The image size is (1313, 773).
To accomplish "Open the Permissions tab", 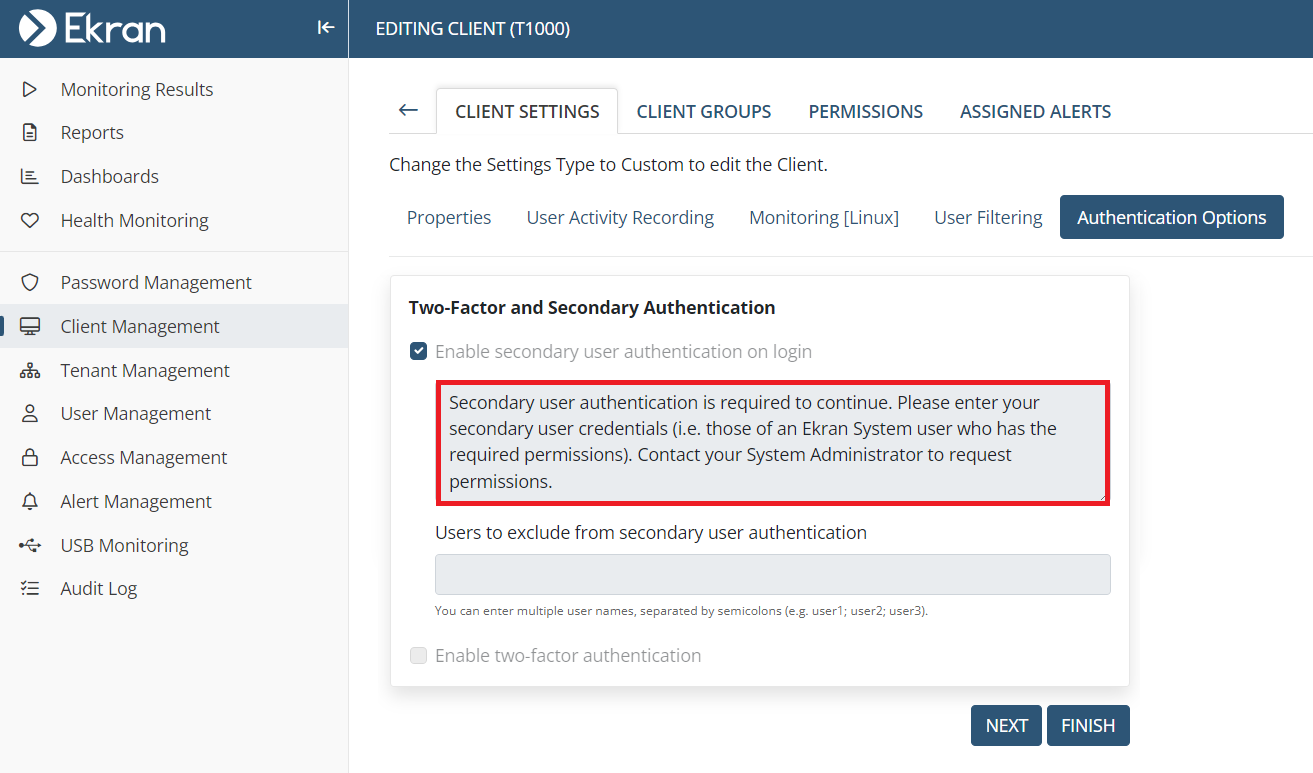I will 865,111.
